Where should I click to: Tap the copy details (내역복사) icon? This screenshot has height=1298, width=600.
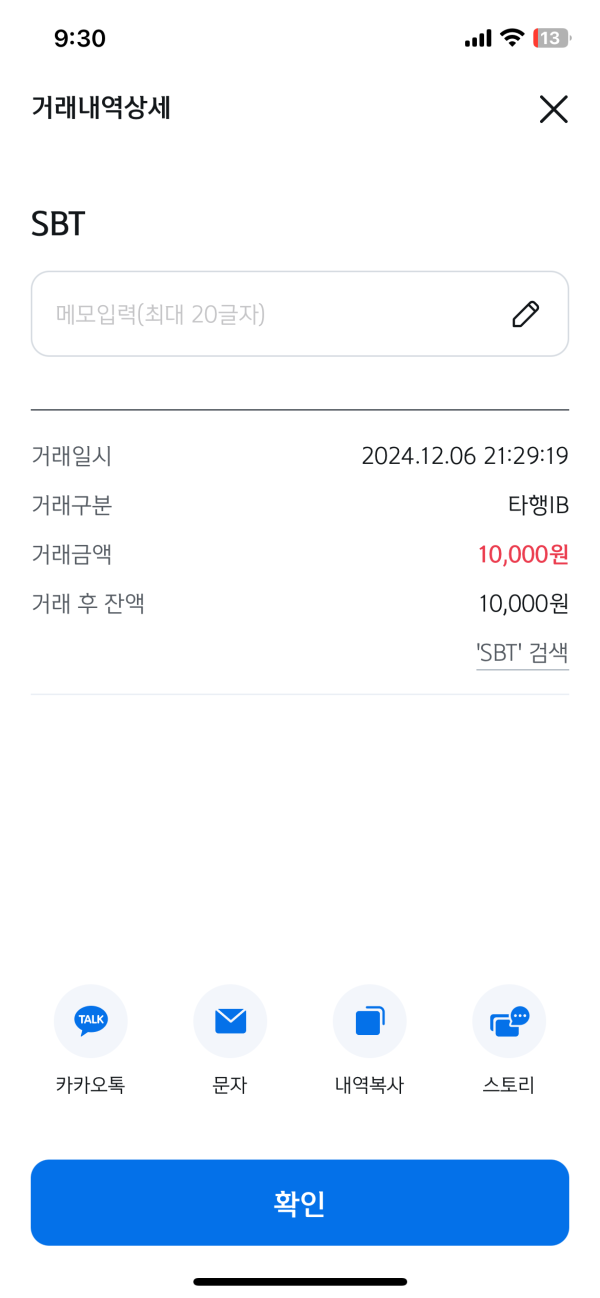369,1021
